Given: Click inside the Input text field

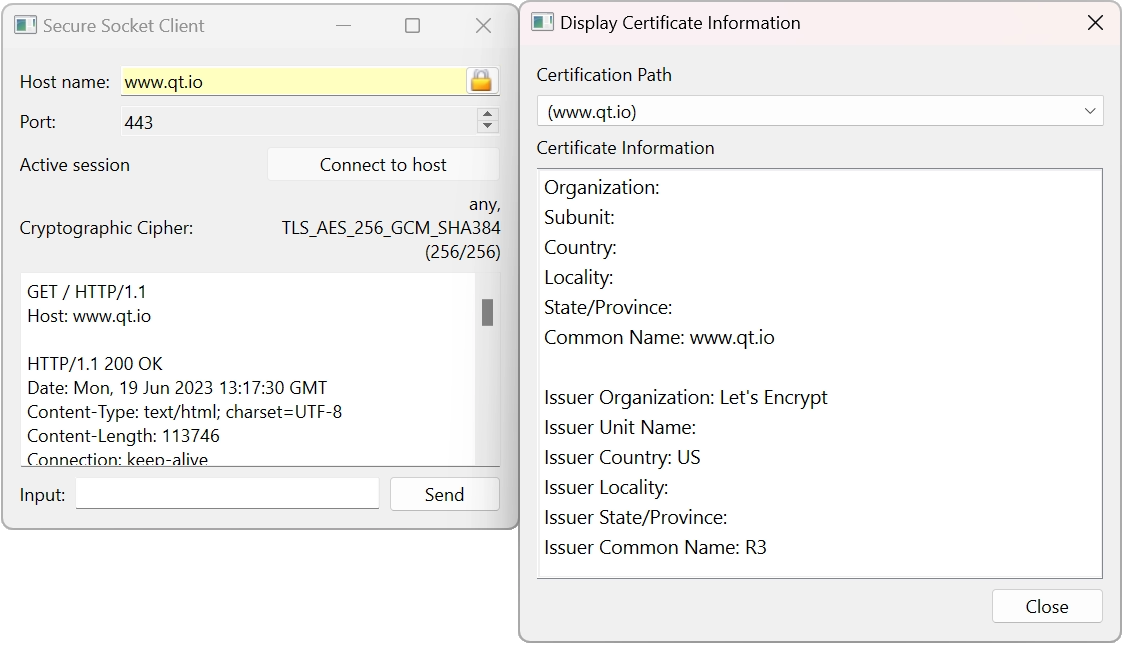Looking at the screenshot, I should click(x=227, y=493).
